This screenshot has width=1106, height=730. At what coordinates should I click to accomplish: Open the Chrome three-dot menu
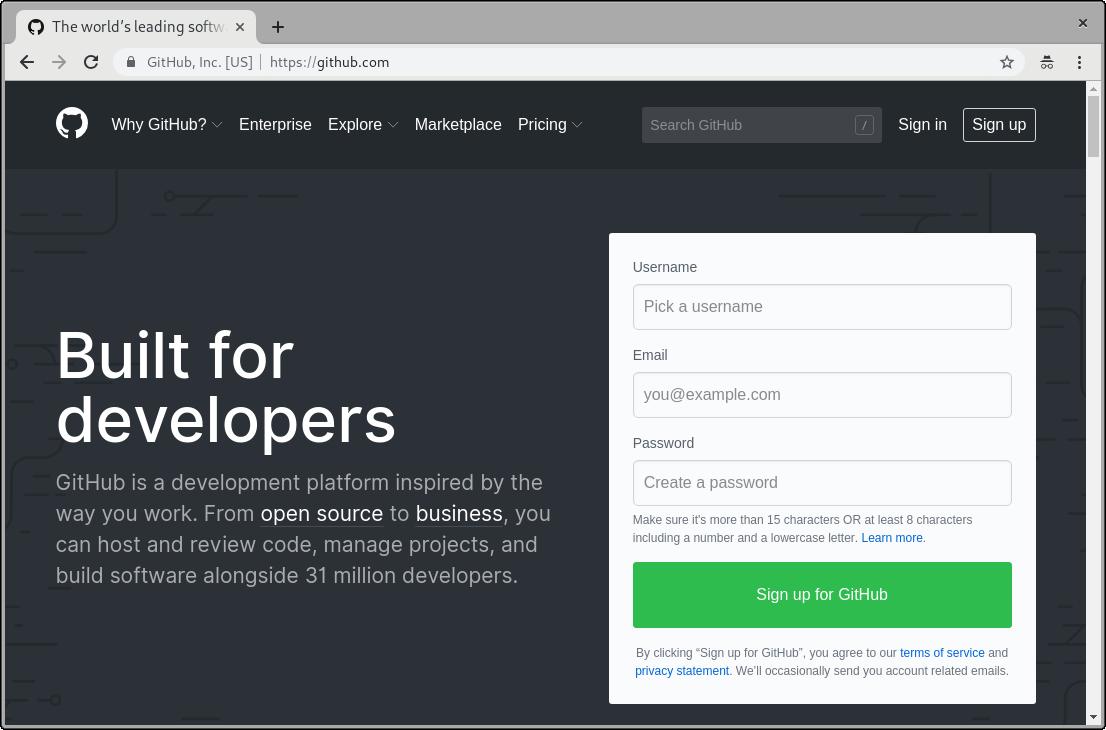pos(1079,62)
